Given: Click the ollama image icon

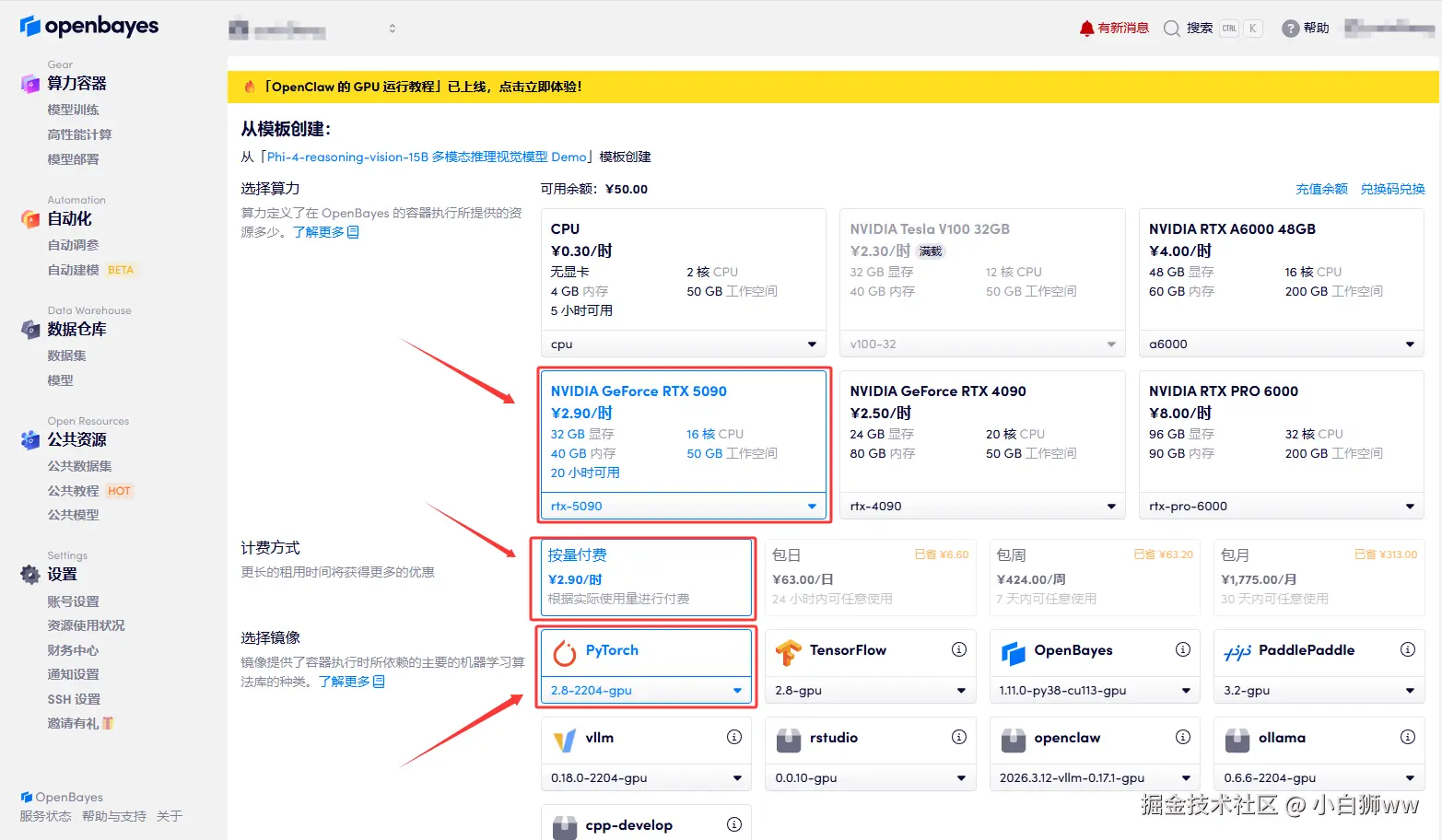Looking at the screenshot, I should (x=1237, y=740).
